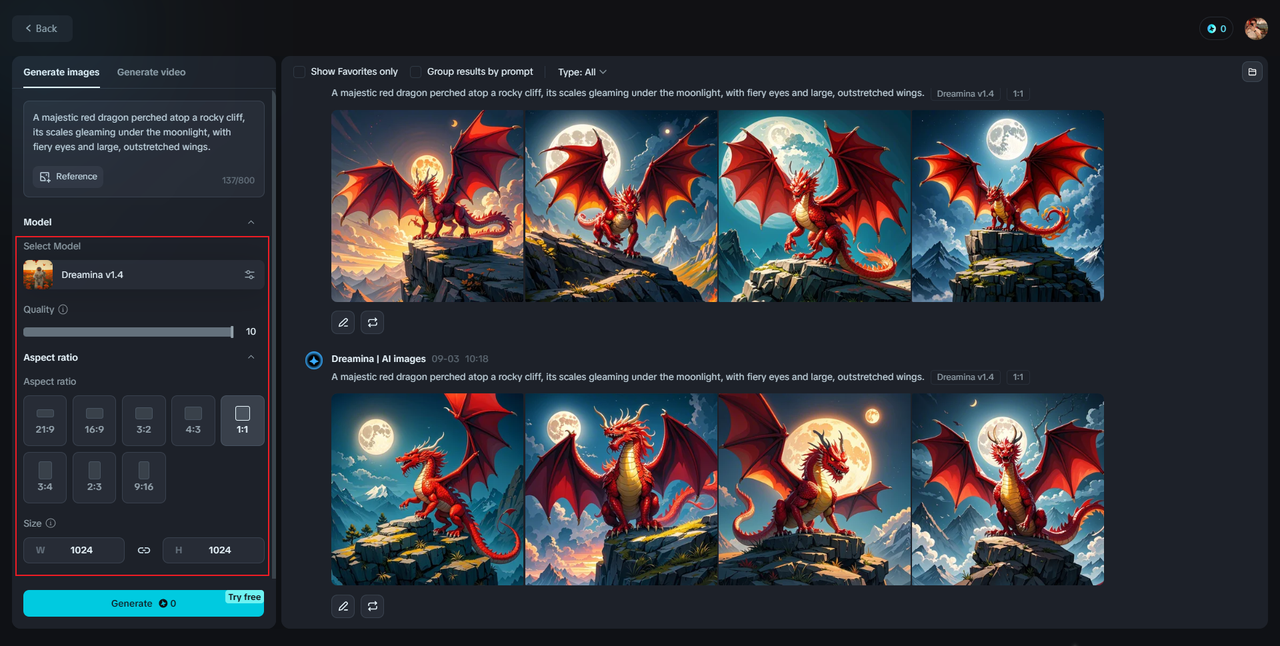Enable Show Favorites only checkbox

299,72
